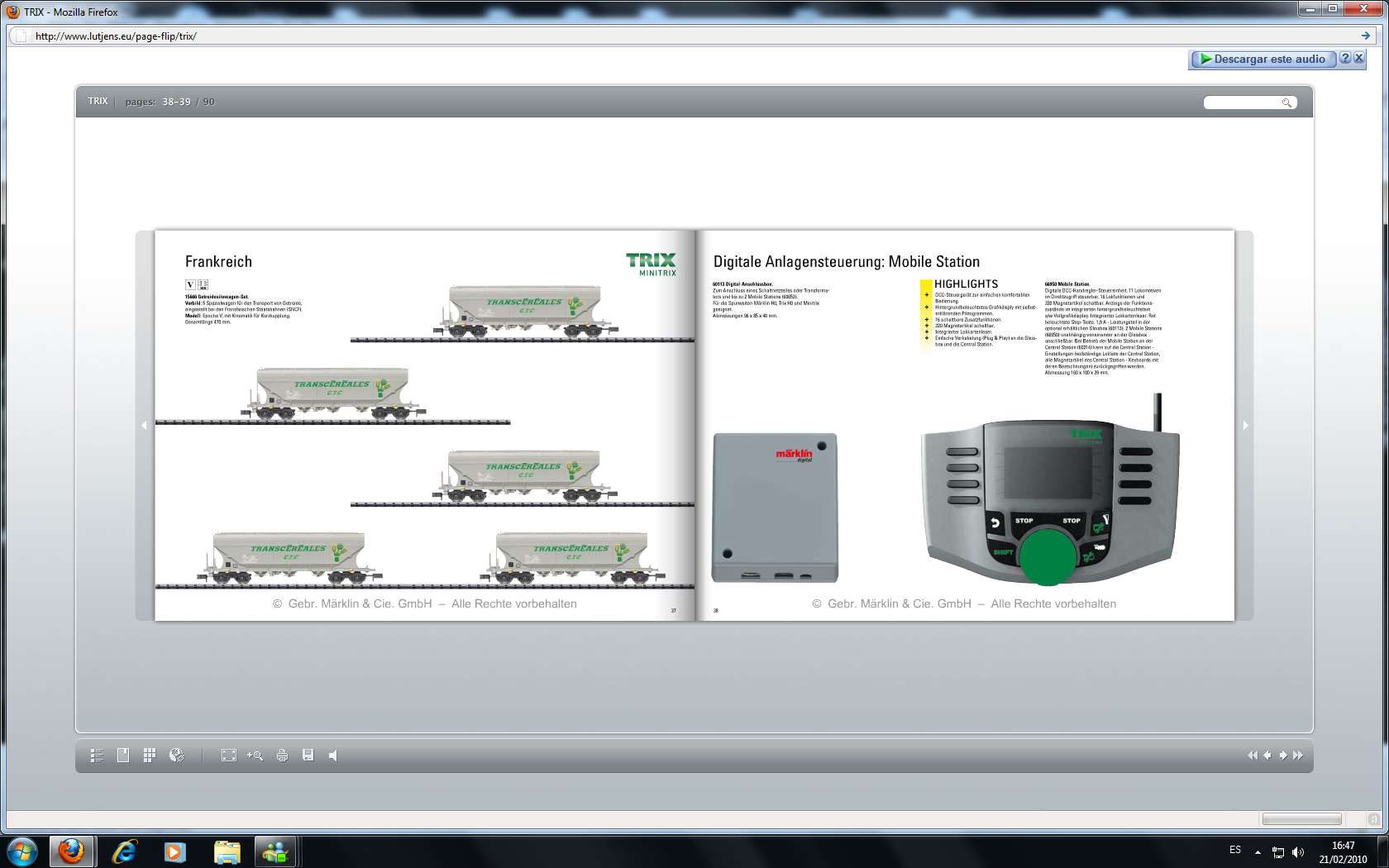Open the messenger app in taskbar

click(x=275, y=851)
